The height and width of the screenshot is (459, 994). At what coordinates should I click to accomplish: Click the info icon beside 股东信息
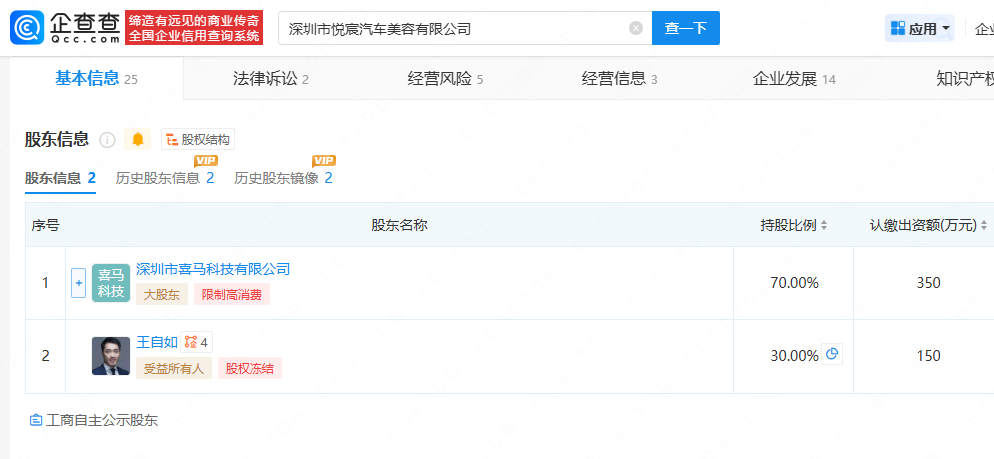(x=108, y=140)
